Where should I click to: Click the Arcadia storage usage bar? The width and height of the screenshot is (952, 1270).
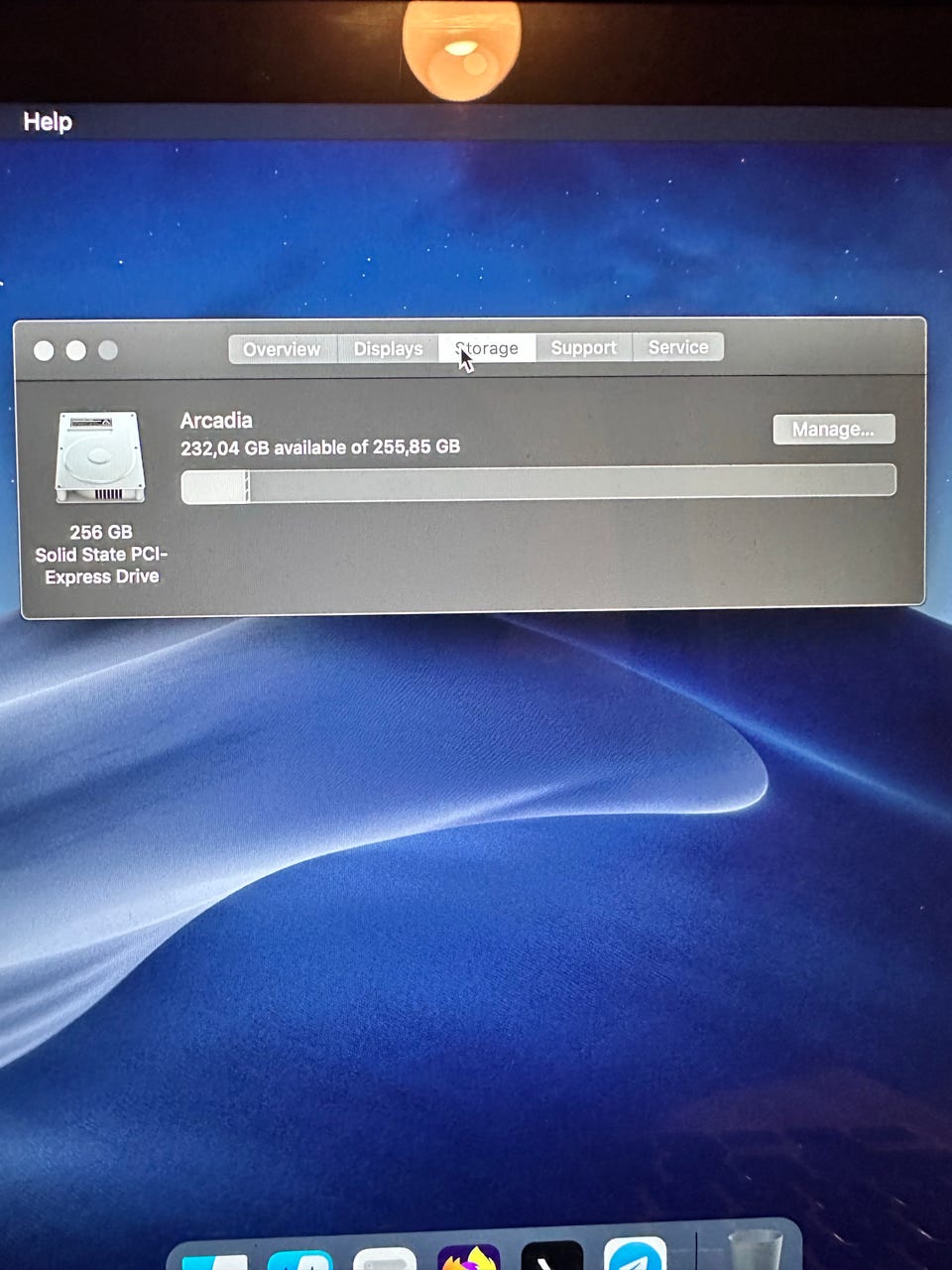(x=538, y=483)
